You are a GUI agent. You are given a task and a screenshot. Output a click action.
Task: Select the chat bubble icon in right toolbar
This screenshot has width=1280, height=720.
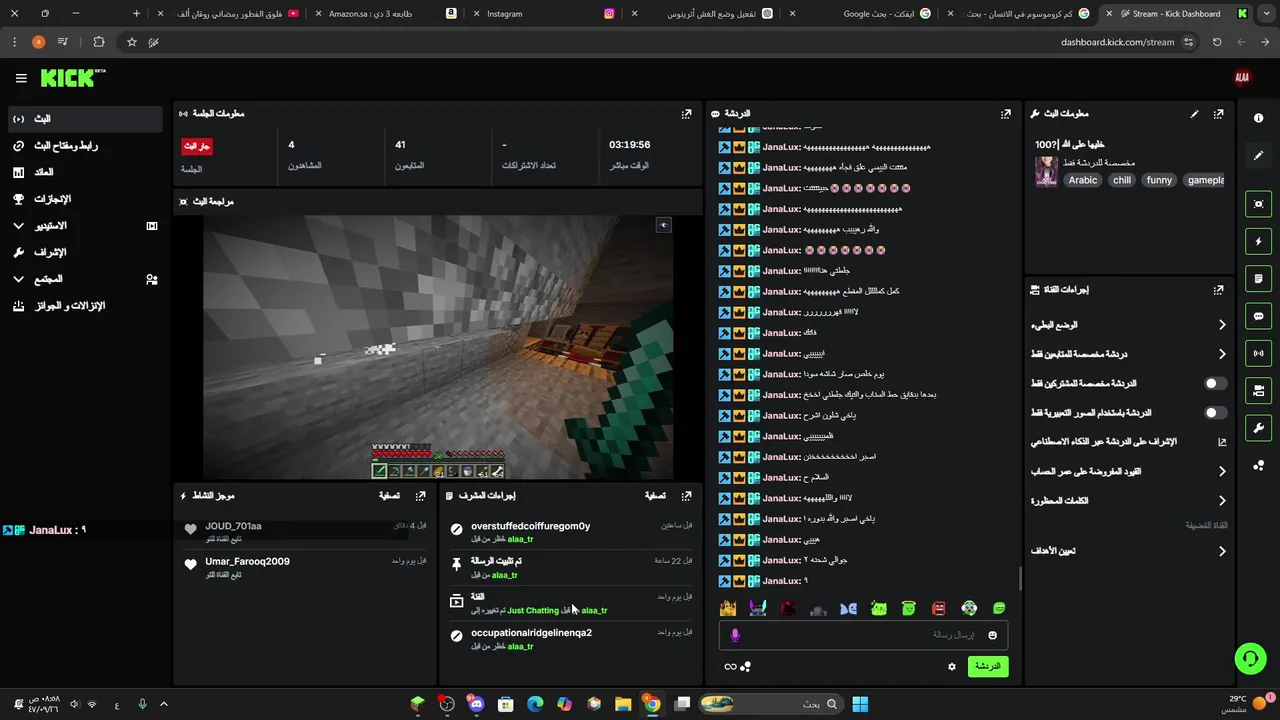coord(1258,316)
